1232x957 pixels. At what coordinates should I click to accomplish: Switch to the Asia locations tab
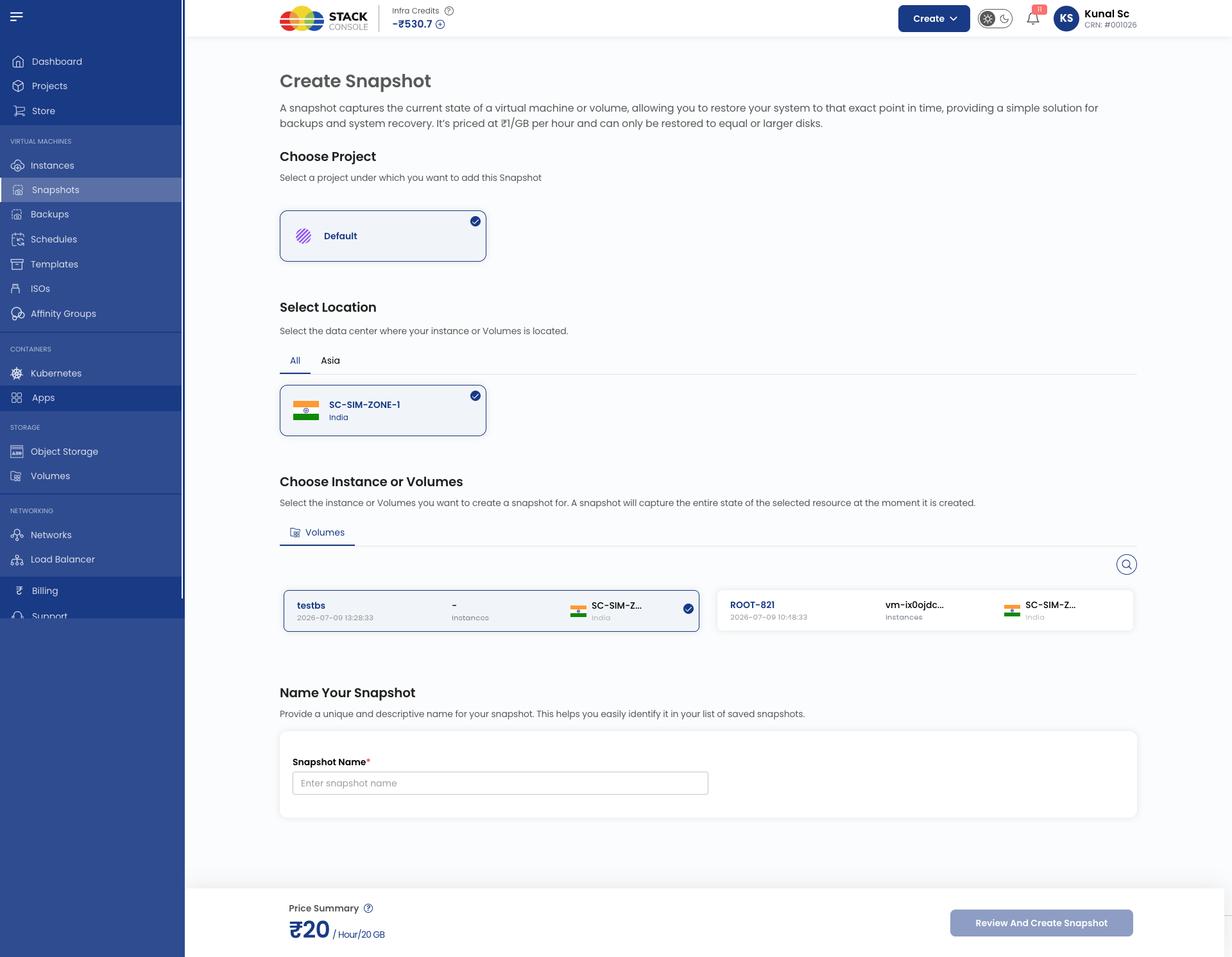[330, 360]
